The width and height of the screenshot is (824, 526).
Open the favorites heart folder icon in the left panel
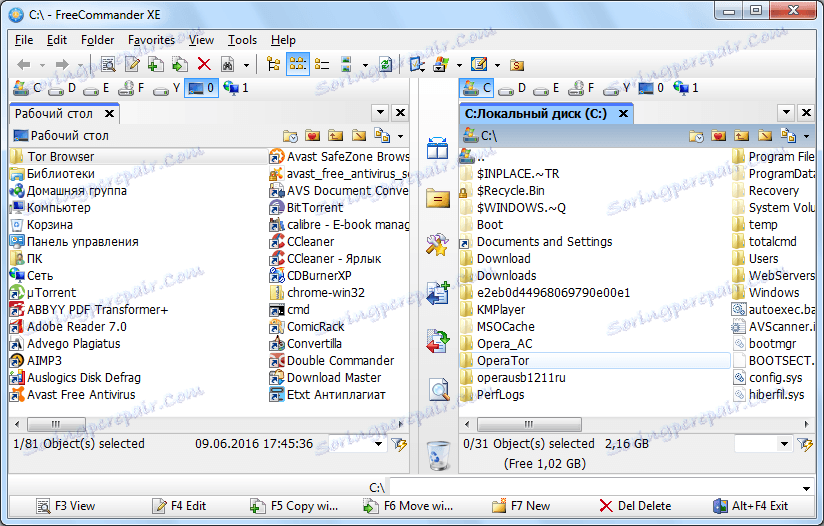[x=313, y=136]
